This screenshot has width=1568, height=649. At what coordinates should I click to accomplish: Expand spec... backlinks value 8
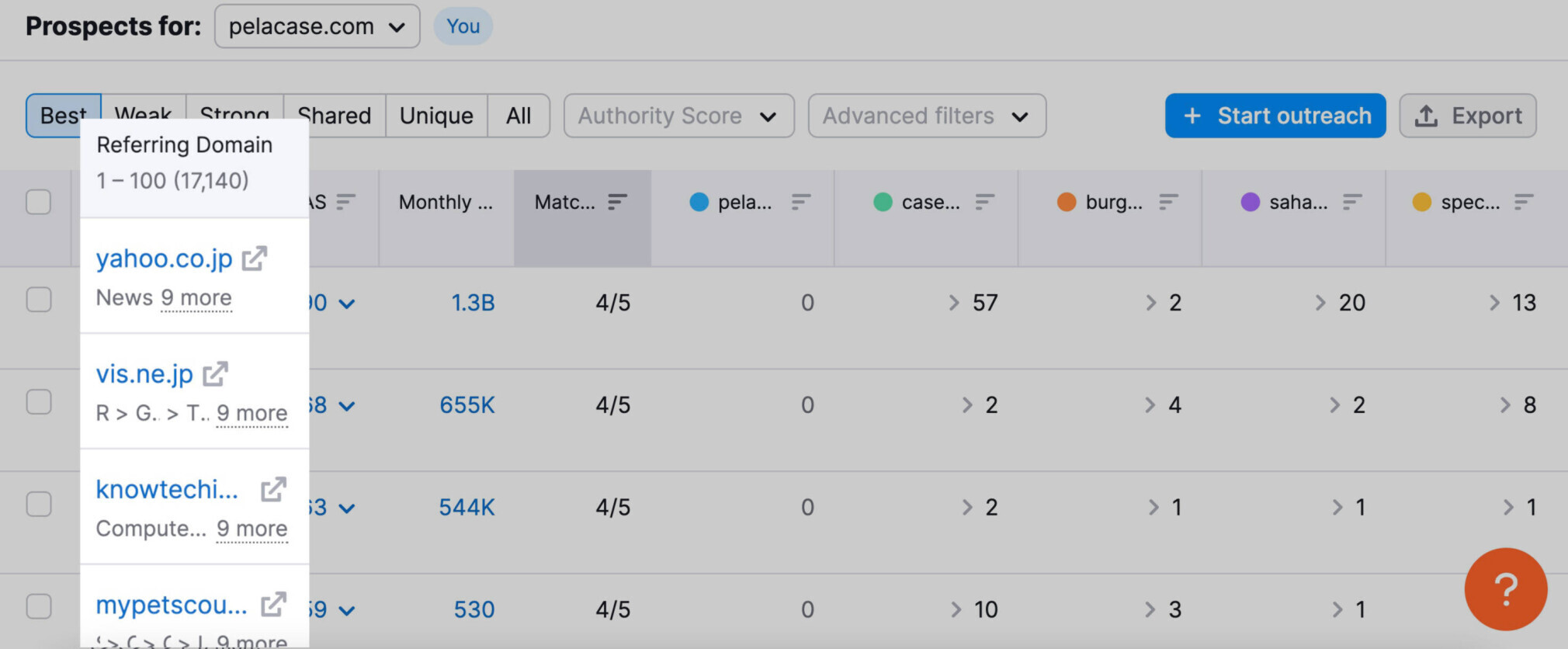pos(1518,405)
